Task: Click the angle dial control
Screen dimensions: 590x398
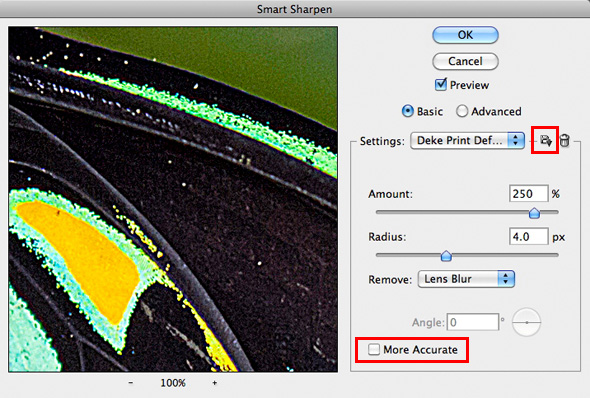Action: [526, 322]
